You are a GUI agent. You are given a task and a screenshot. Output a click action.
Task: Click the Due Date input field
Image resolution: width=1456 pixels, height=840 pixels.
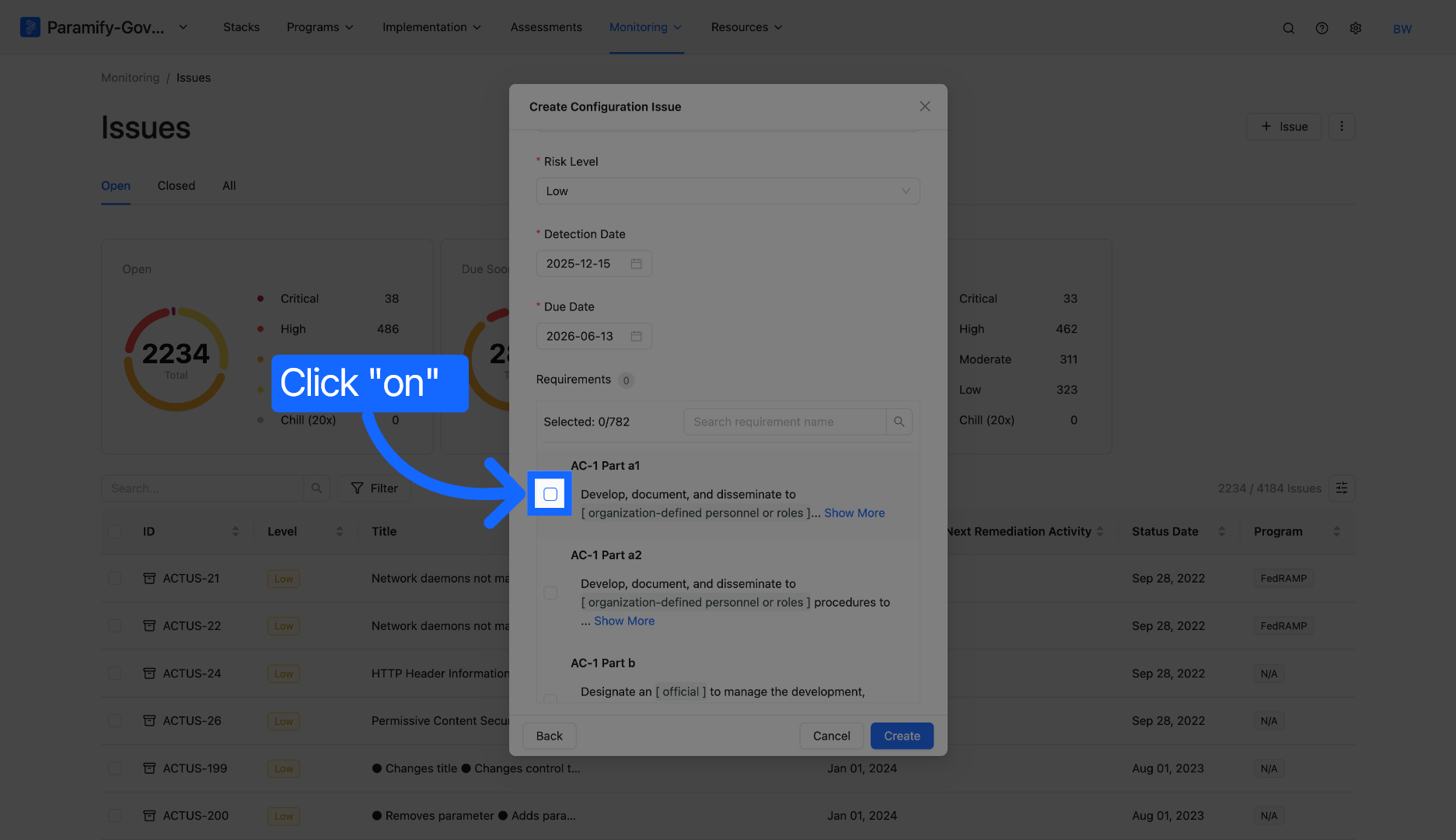594,336
